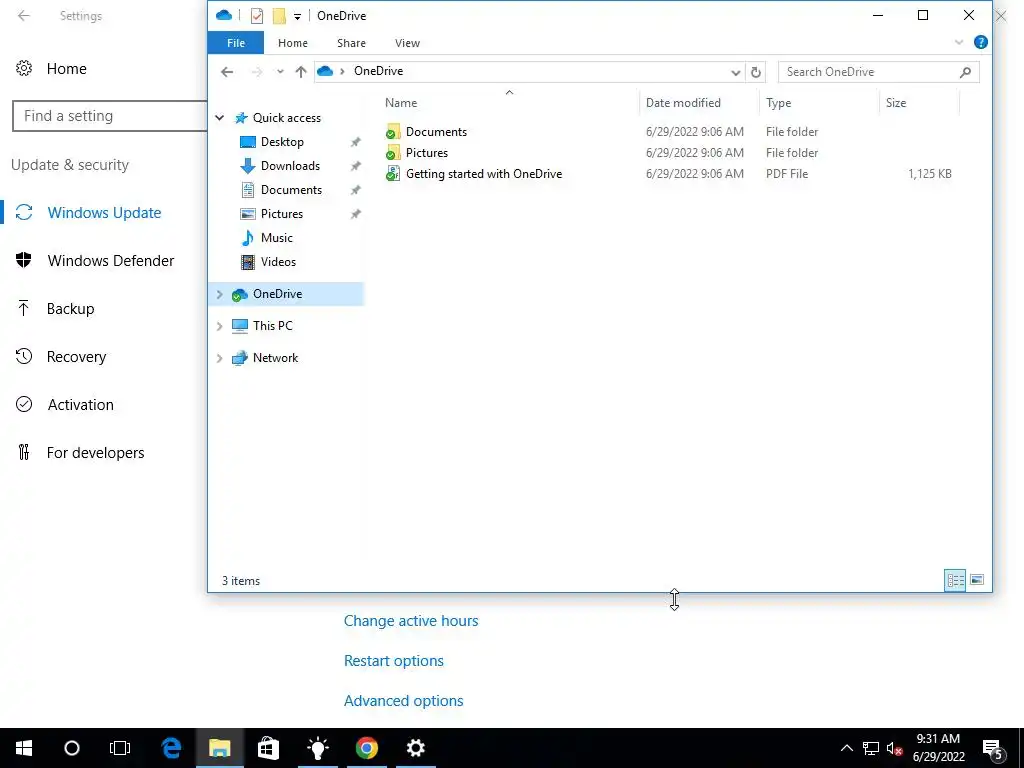Click the OneDrive address bar path
Viewport: 1024px width, 768px height.
[378, 71]
